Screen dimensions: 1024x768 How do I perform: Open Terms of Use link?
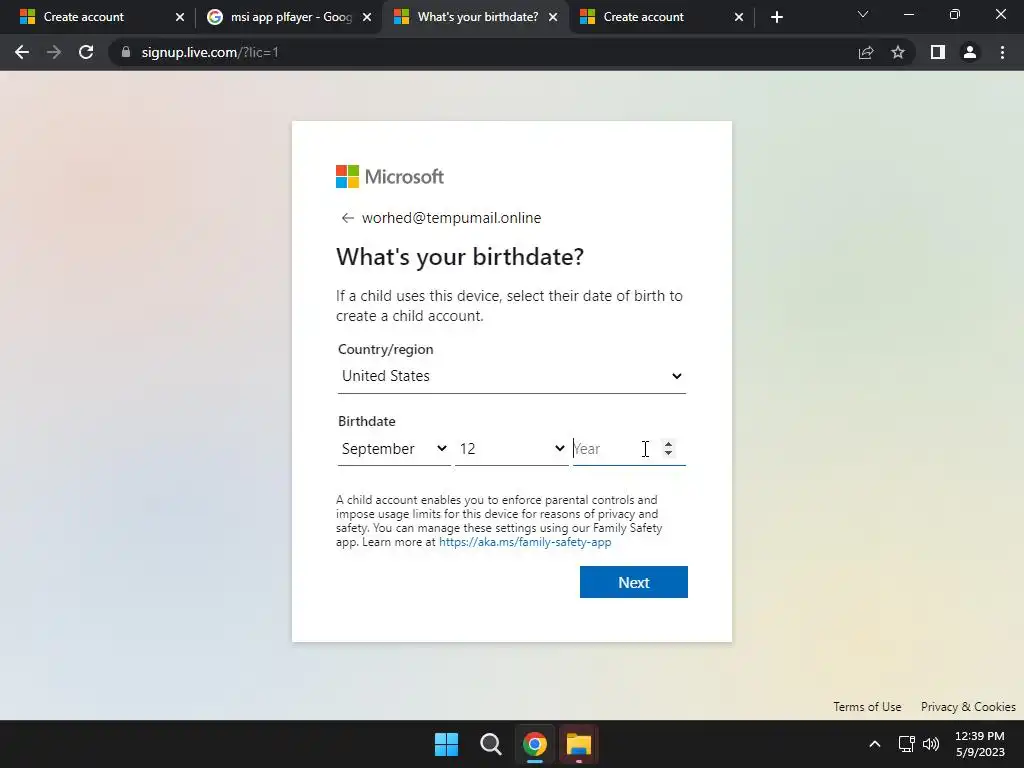point(867,707)
